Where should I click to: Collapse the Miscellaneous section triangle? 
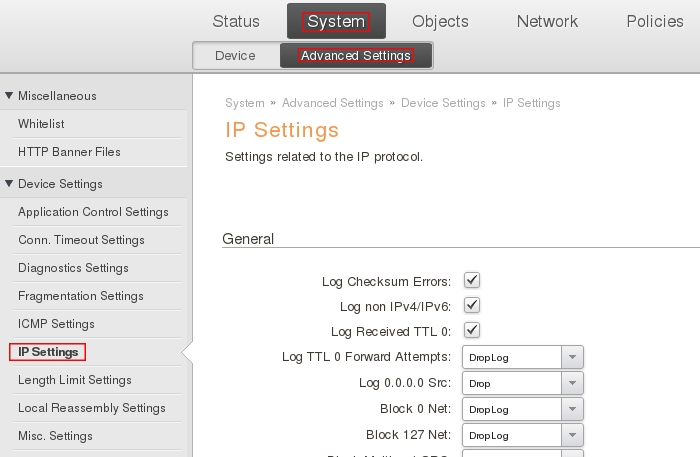[x=10, y=96]
